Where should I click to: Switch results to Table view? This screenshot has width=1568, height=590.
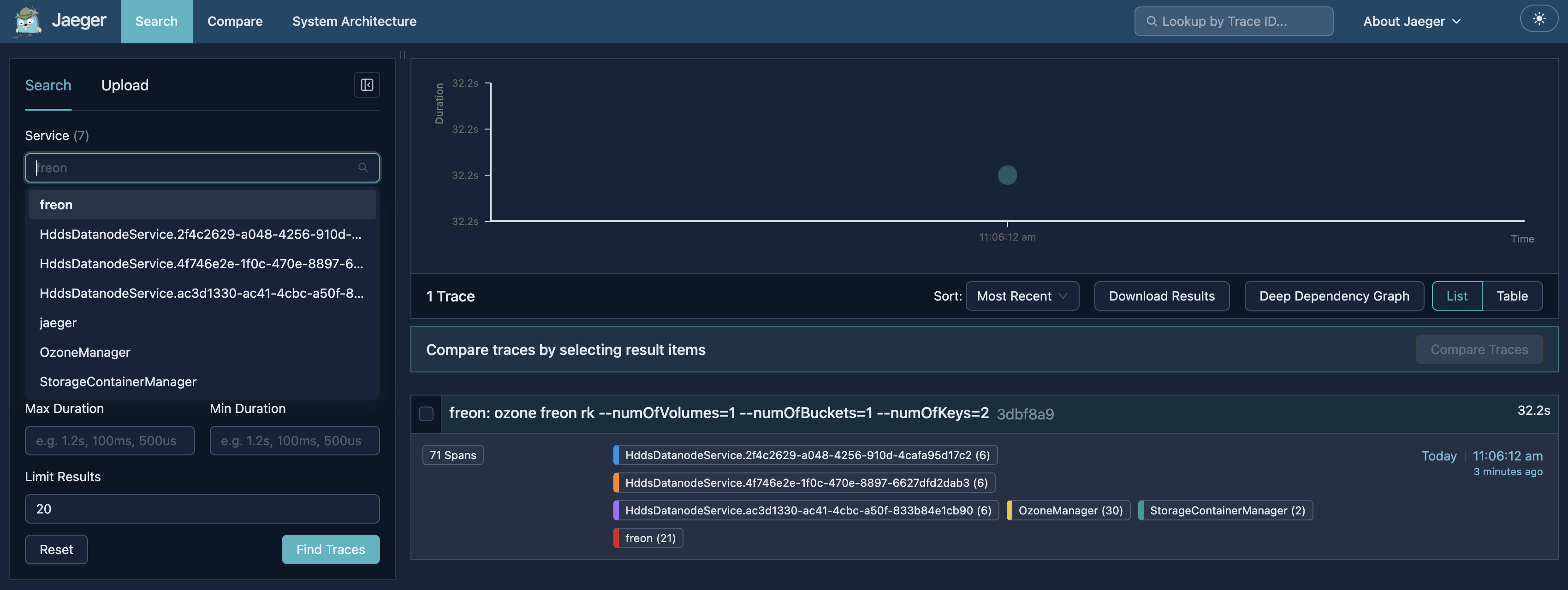pyautogui.click(x=1512, y=296)
